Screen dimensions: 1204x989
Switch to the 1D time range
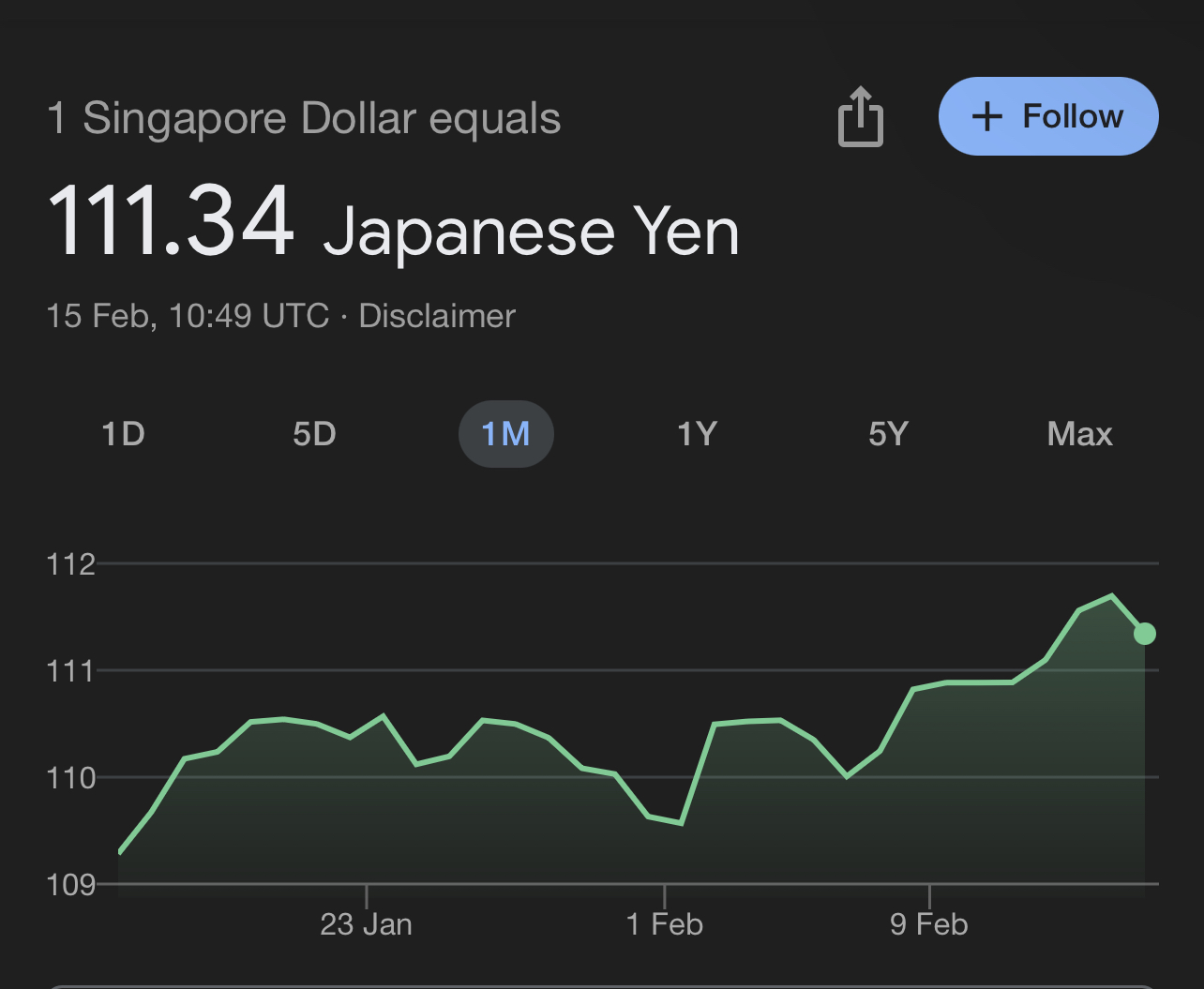123,434
